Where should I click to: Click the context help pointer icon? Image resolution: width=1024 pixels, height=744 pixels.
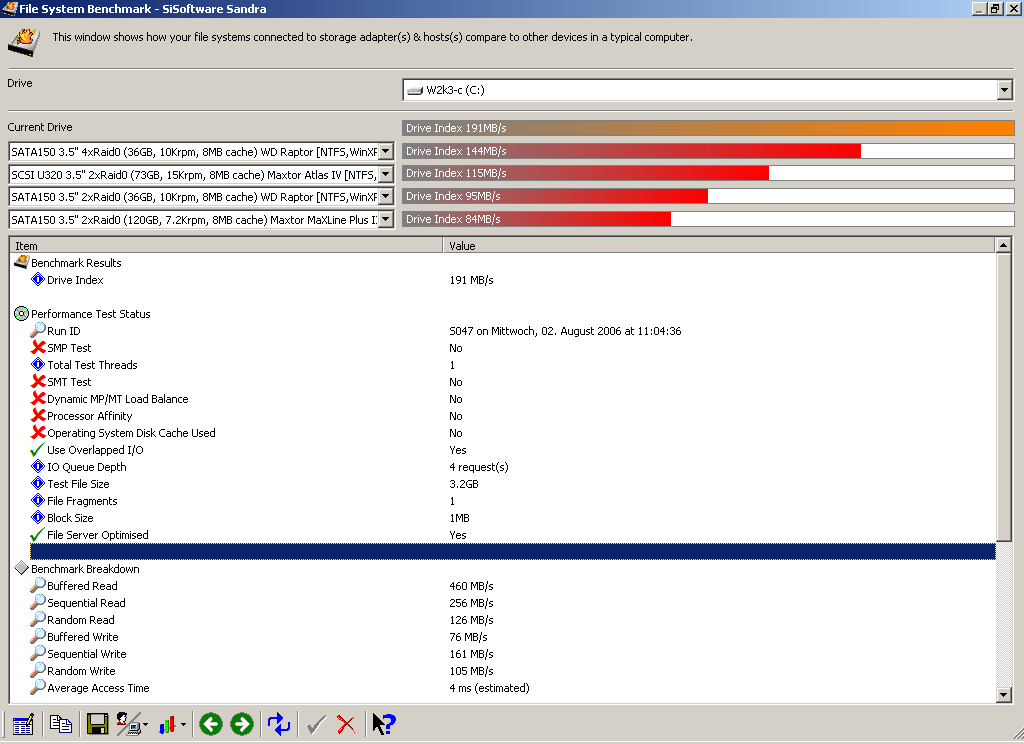(384, 724)
